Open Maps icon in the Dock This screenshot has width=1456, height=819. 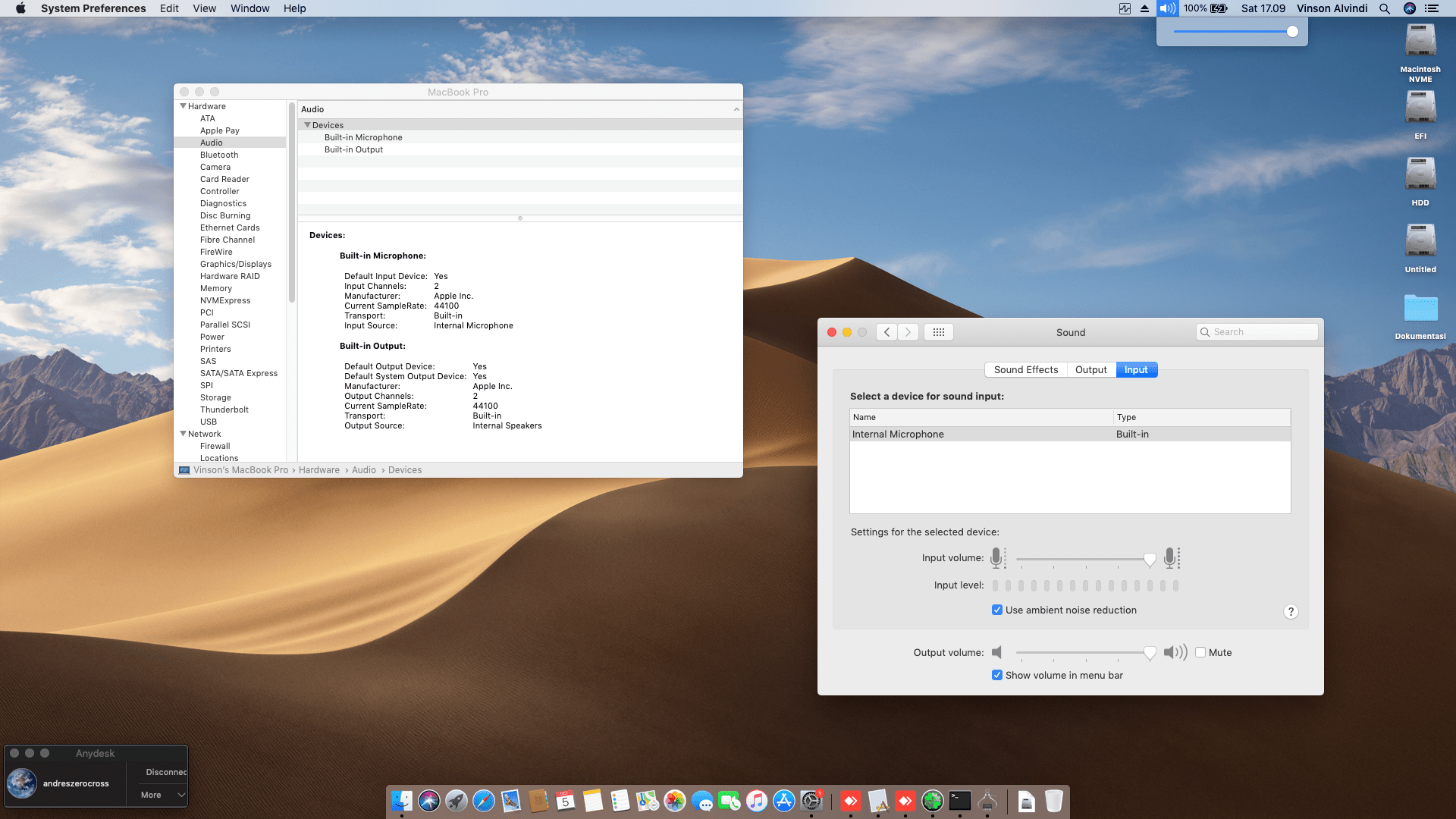pyautogui.click(x=648, y=801)
